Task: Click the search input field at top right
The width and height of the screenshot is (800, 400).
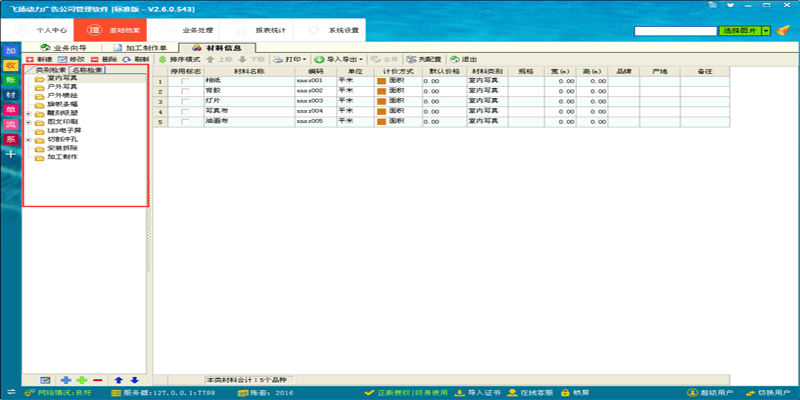Action: (x=675, y=31)
